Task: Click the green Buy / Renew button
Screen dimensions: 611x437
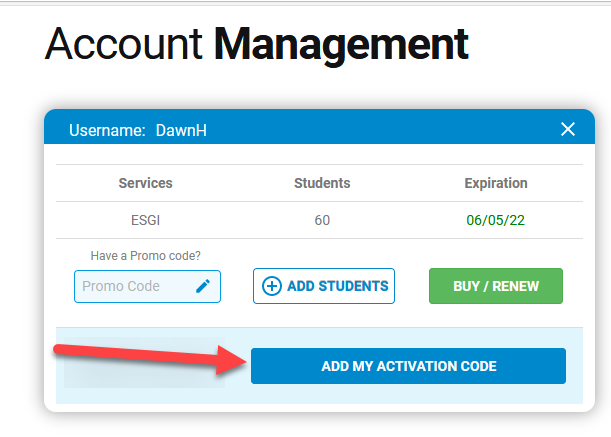Action: point(496,286)
